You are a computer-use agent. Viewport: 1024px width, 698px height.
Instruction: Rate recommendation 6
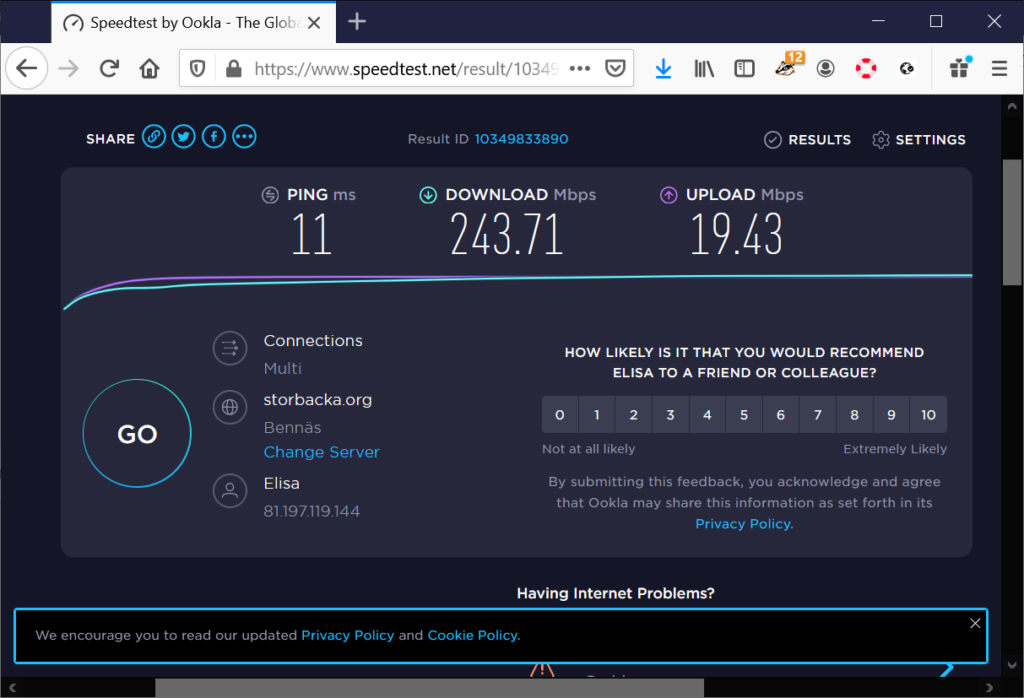[780, 415]
